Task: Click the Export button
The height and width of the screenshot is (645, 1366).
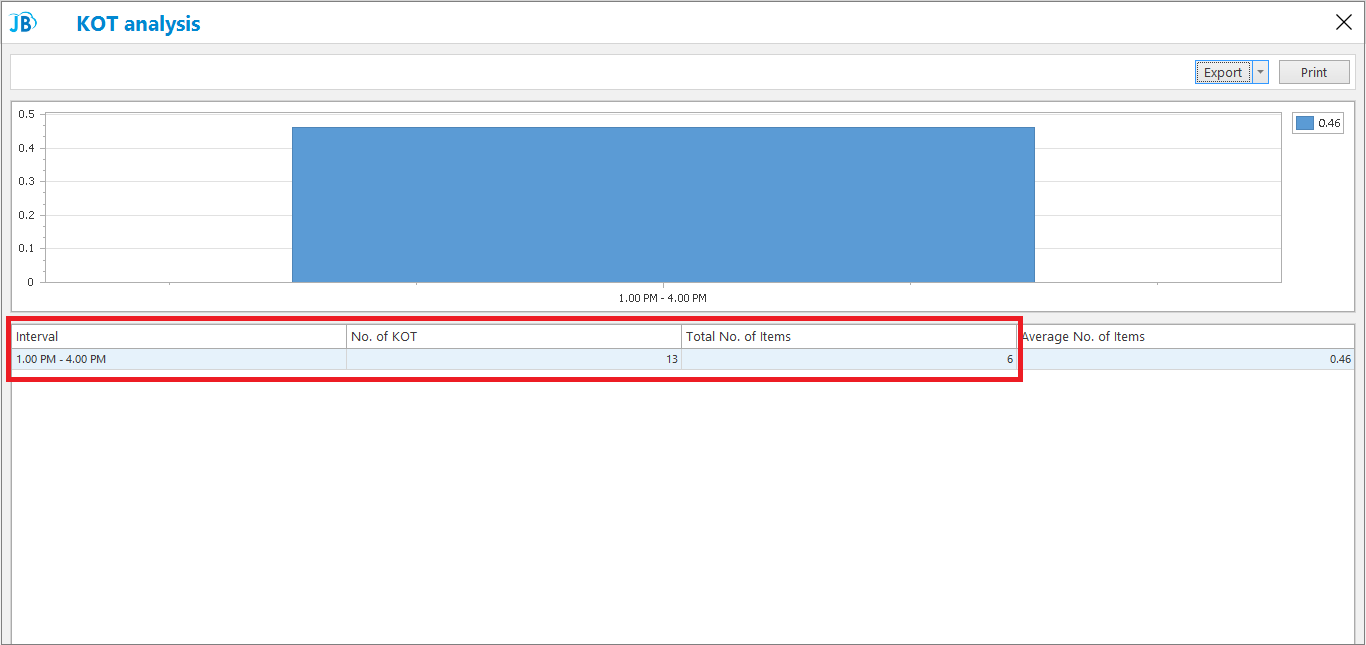Action: (1223, 72)
